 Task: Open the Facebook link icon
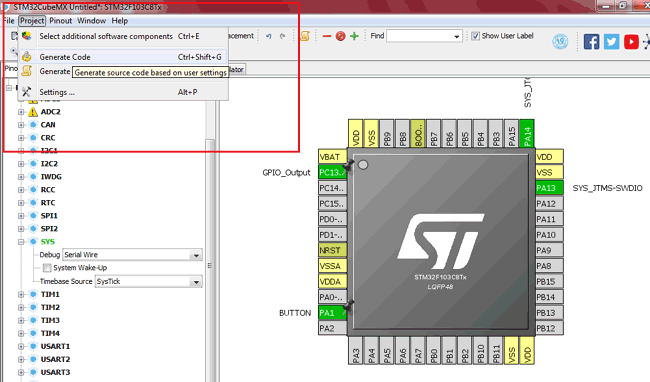point(592,42)
